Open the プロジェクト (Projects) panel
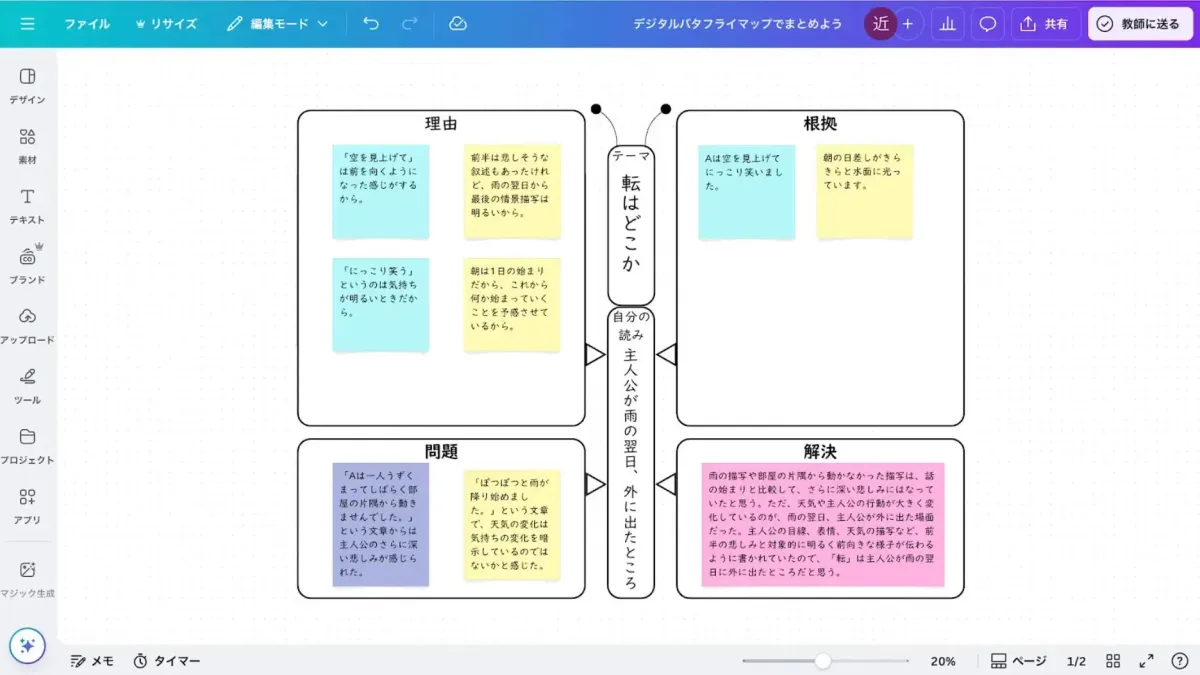This screenshot has width=1200, height=675. [x=27, y=446]
